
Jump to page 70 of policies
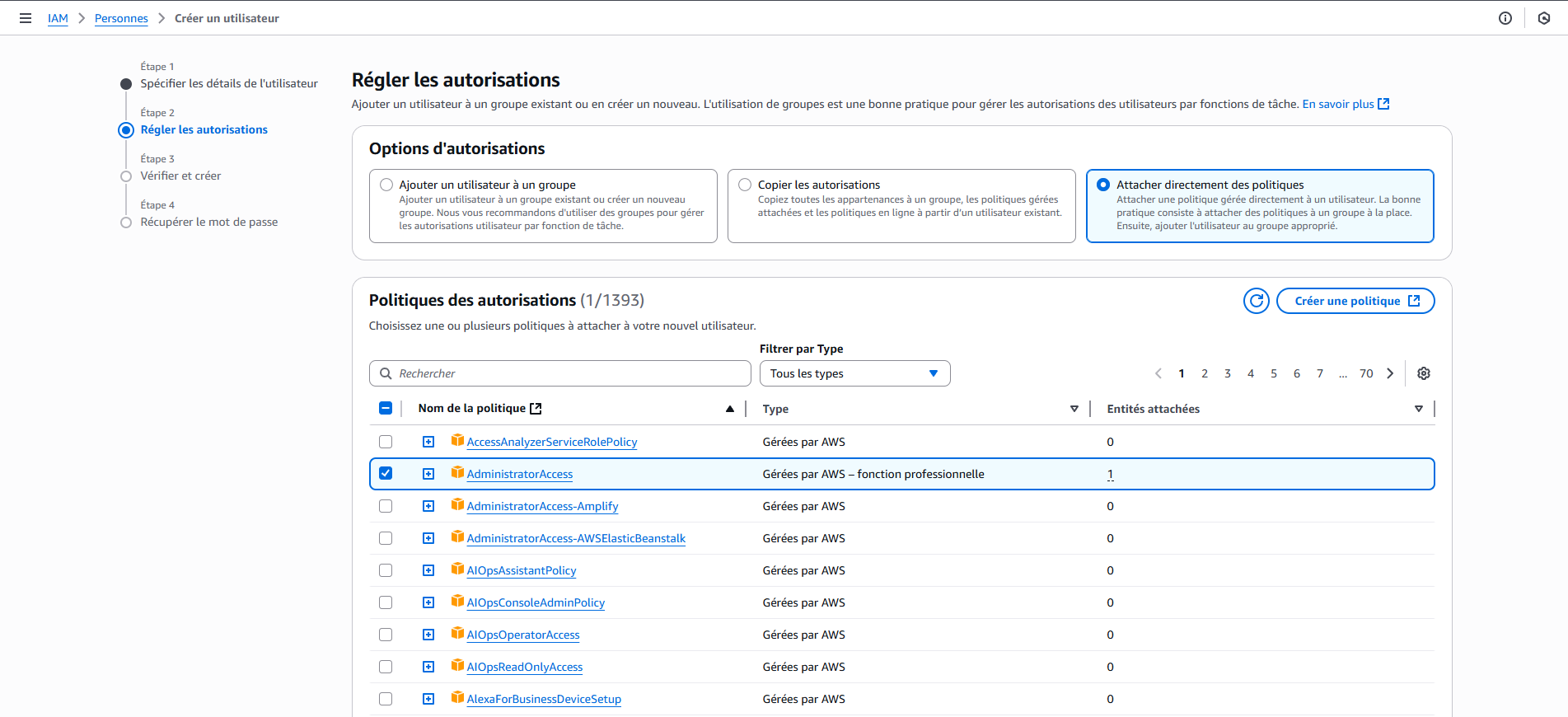coord(1366,373)
